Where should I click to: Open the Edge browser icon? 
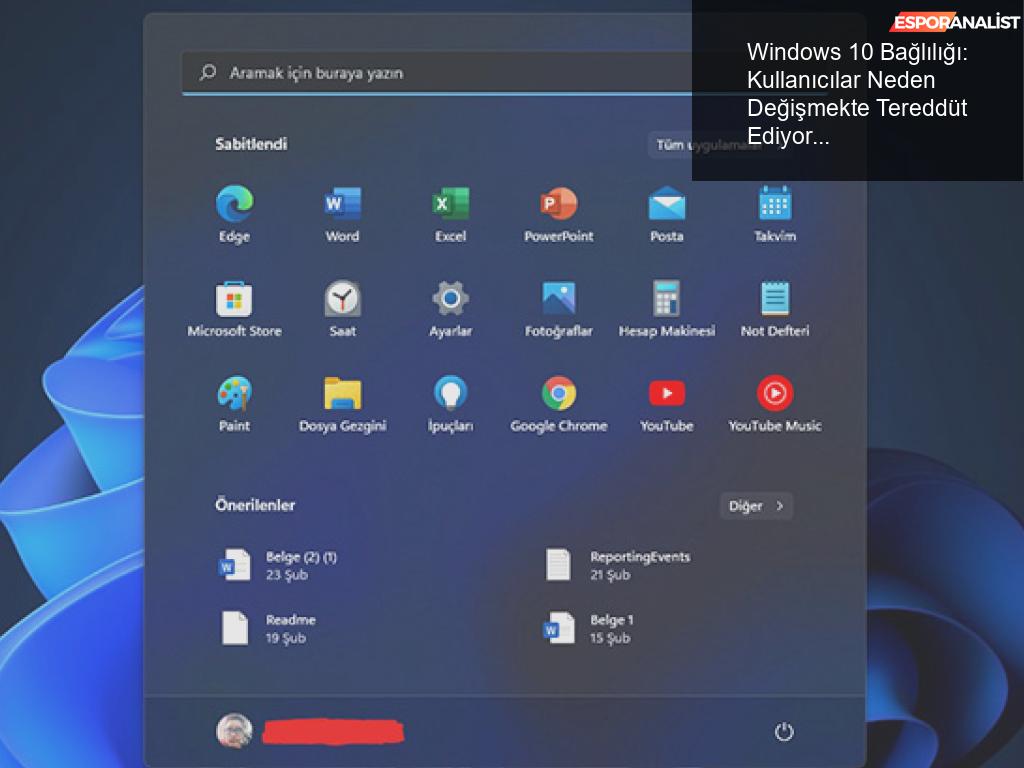[234, 205]
